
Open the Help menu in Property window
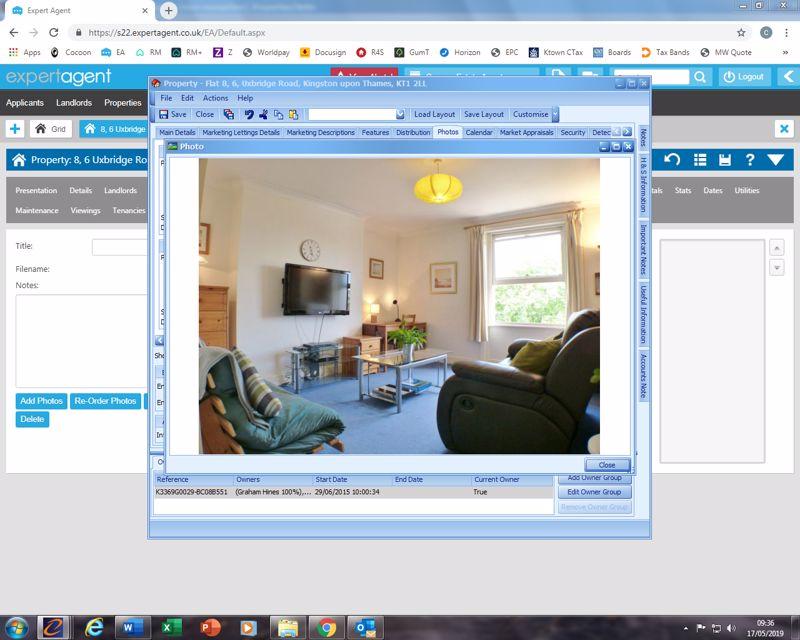[245, 98]
